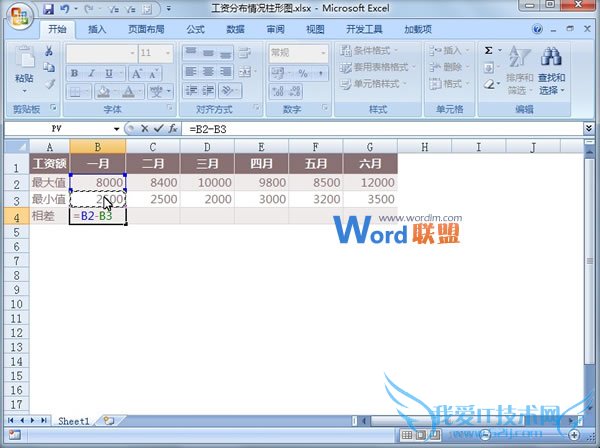Open Insert Function fx dialog
The image size is (600, 448).
[x=173, y=129]
